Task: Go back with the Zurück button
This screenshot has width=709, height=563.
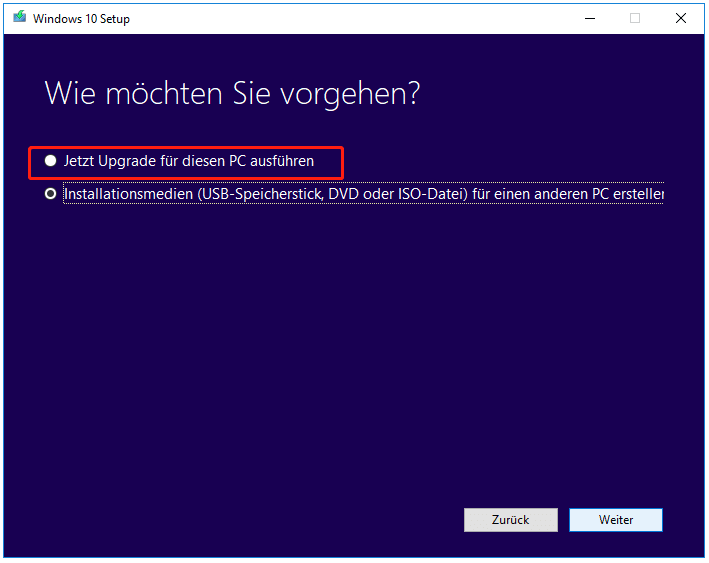Action: tap(510, 520)
